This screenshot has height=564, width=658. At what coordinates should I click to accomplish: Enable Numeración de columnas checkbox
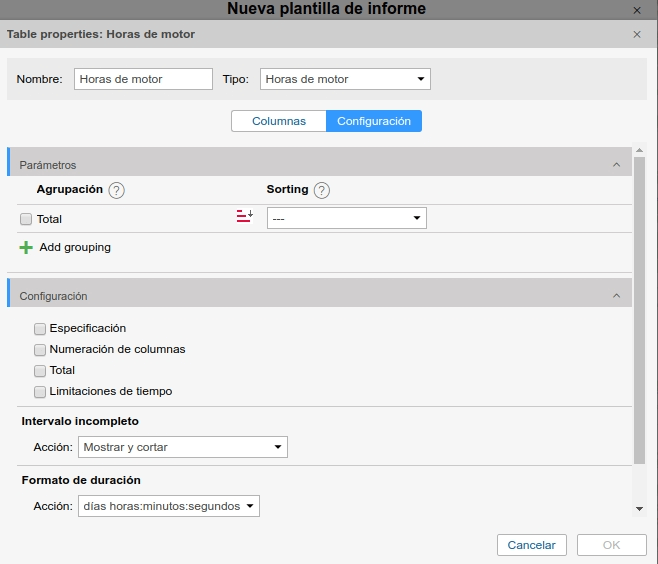40,350
